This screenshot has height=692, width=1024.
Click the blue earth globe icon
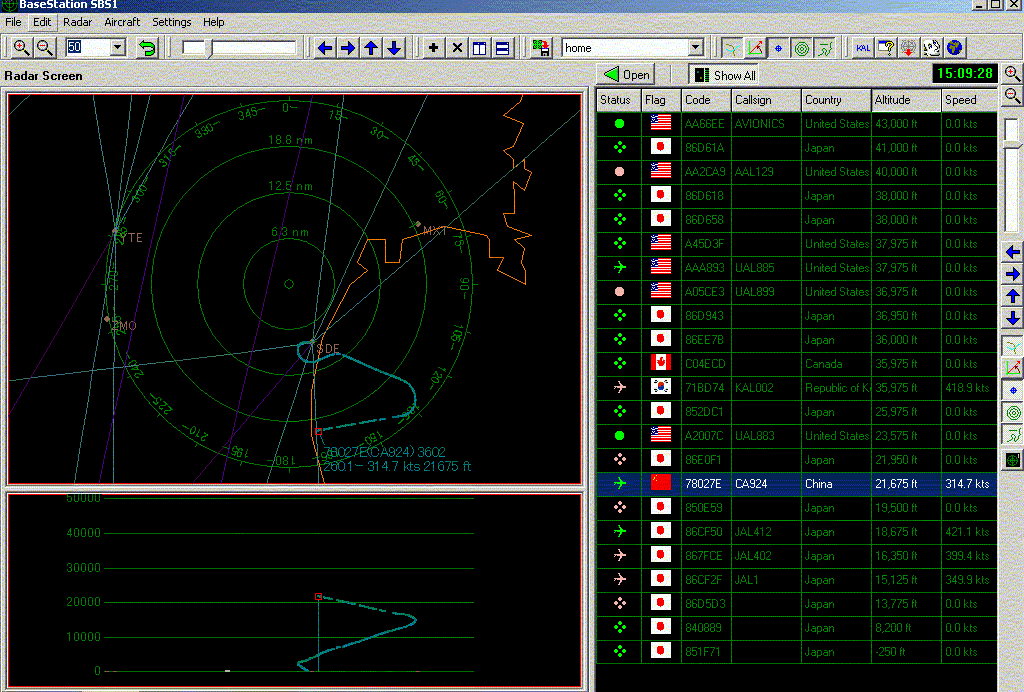pyautogui.click(x=955, y=48)
